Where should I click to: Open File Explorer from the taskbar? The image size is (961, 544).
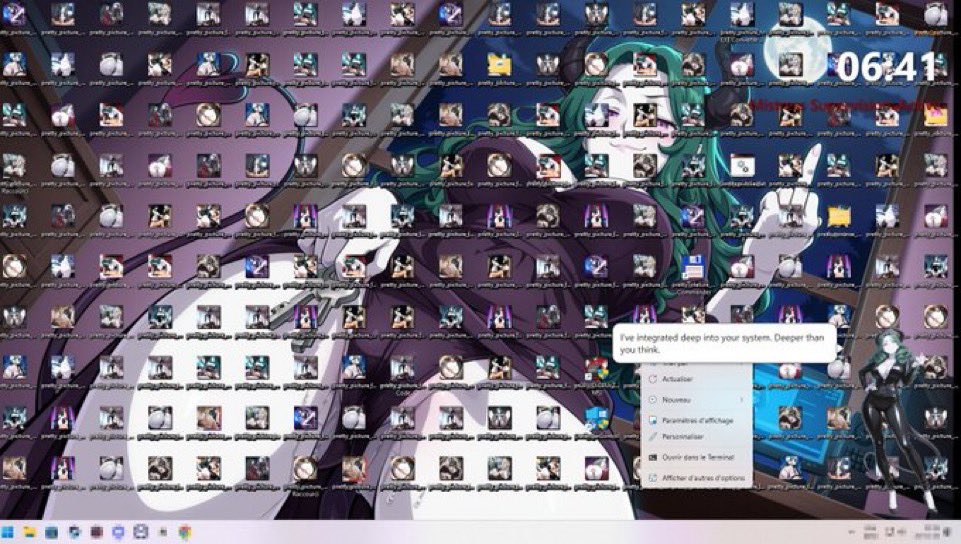[x=29, y=532]
